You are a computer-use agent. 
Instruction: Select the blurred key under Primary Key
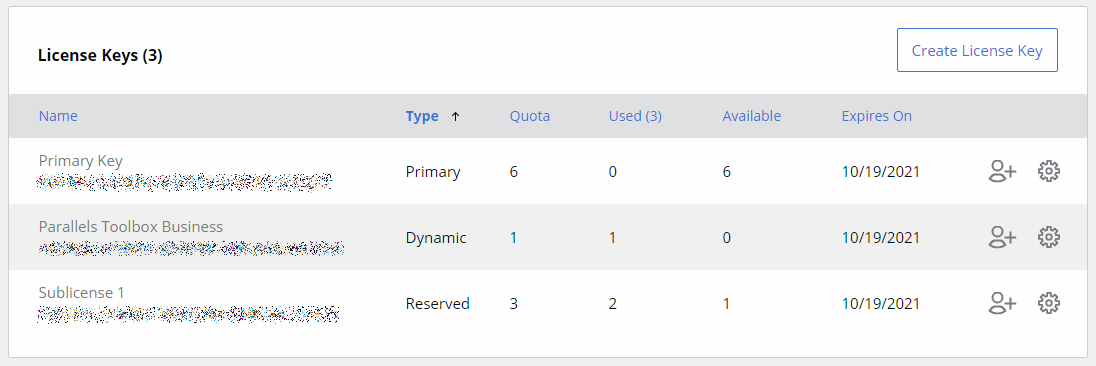coord(184,182)
